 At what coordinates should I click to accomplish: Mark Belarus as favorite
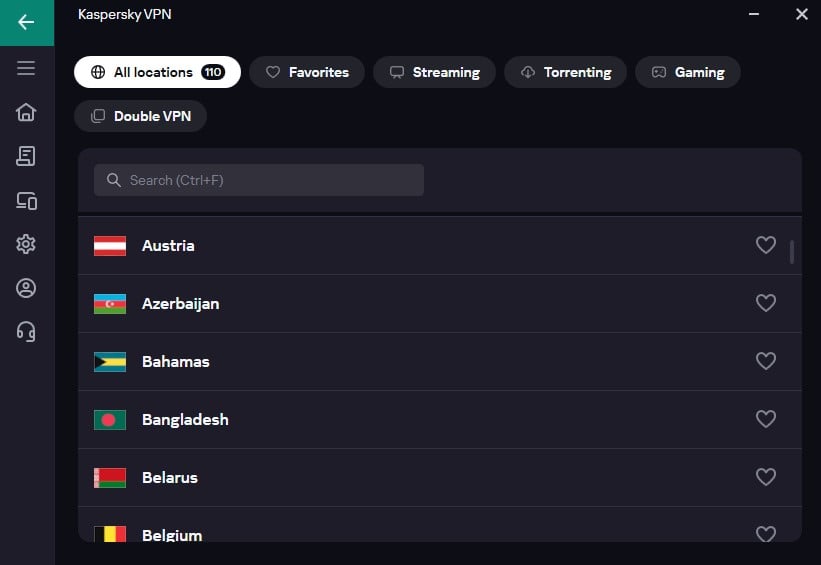coord(765,477)
